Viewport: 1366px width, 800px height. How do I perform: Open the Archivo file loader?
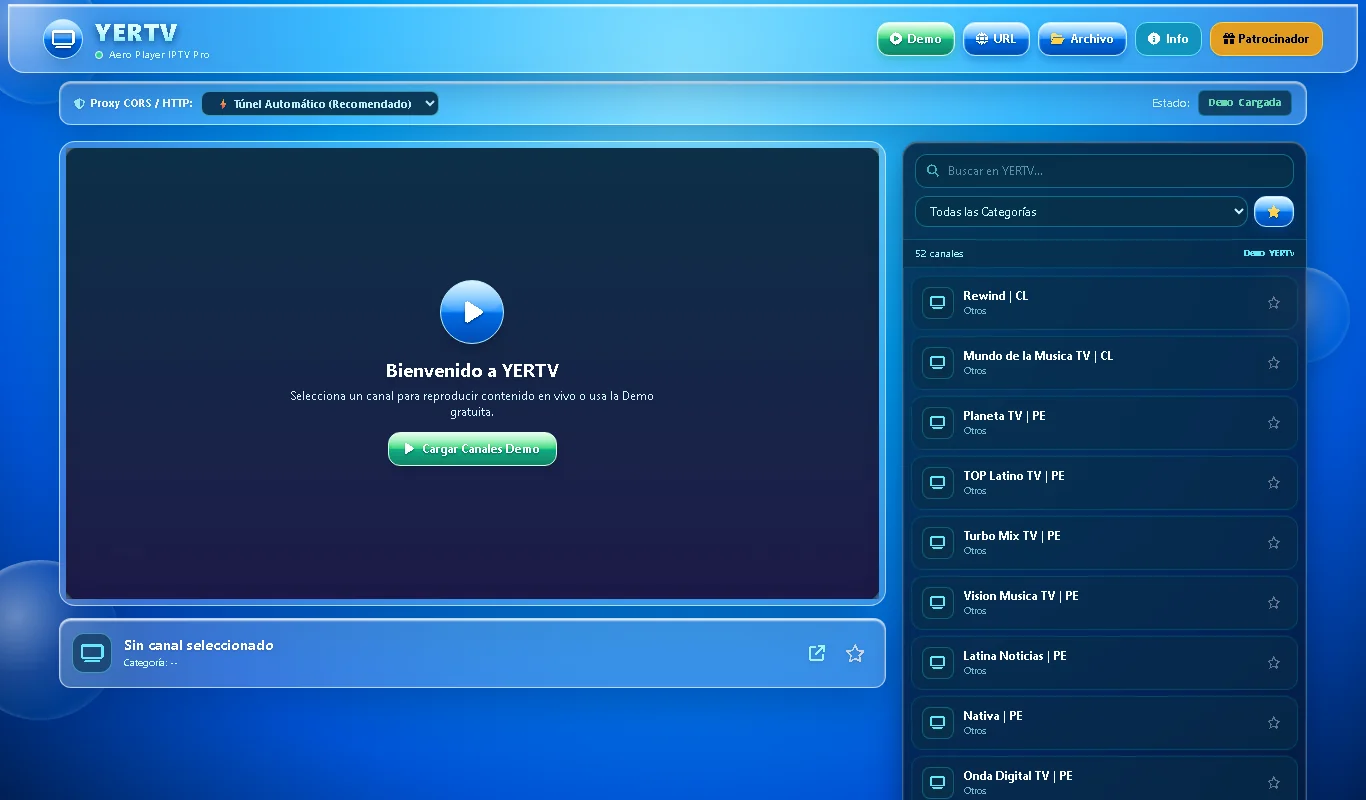(x=1082, y=39)
